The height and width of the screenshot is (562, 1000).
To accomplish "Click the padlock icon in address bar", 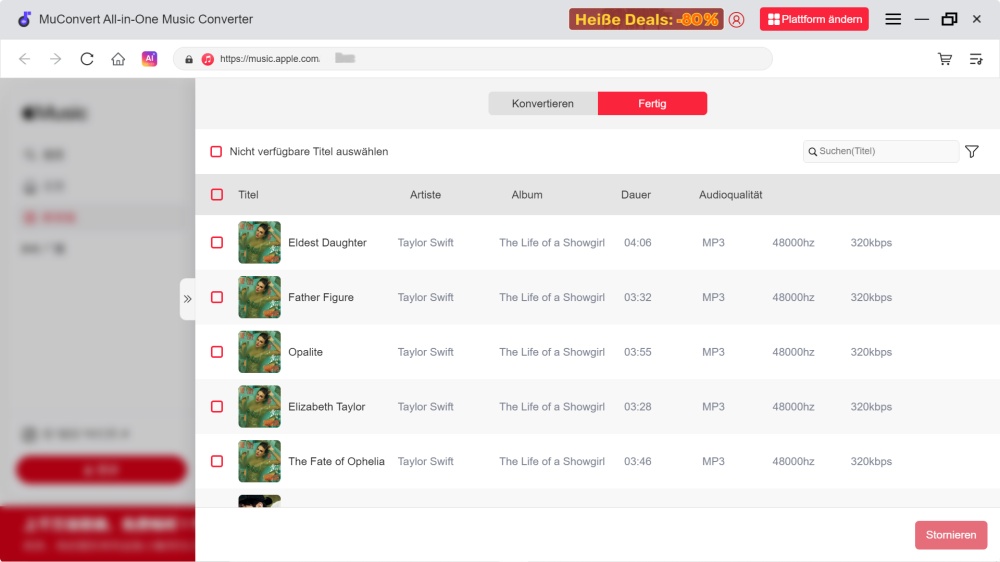I will click(189, 59).
